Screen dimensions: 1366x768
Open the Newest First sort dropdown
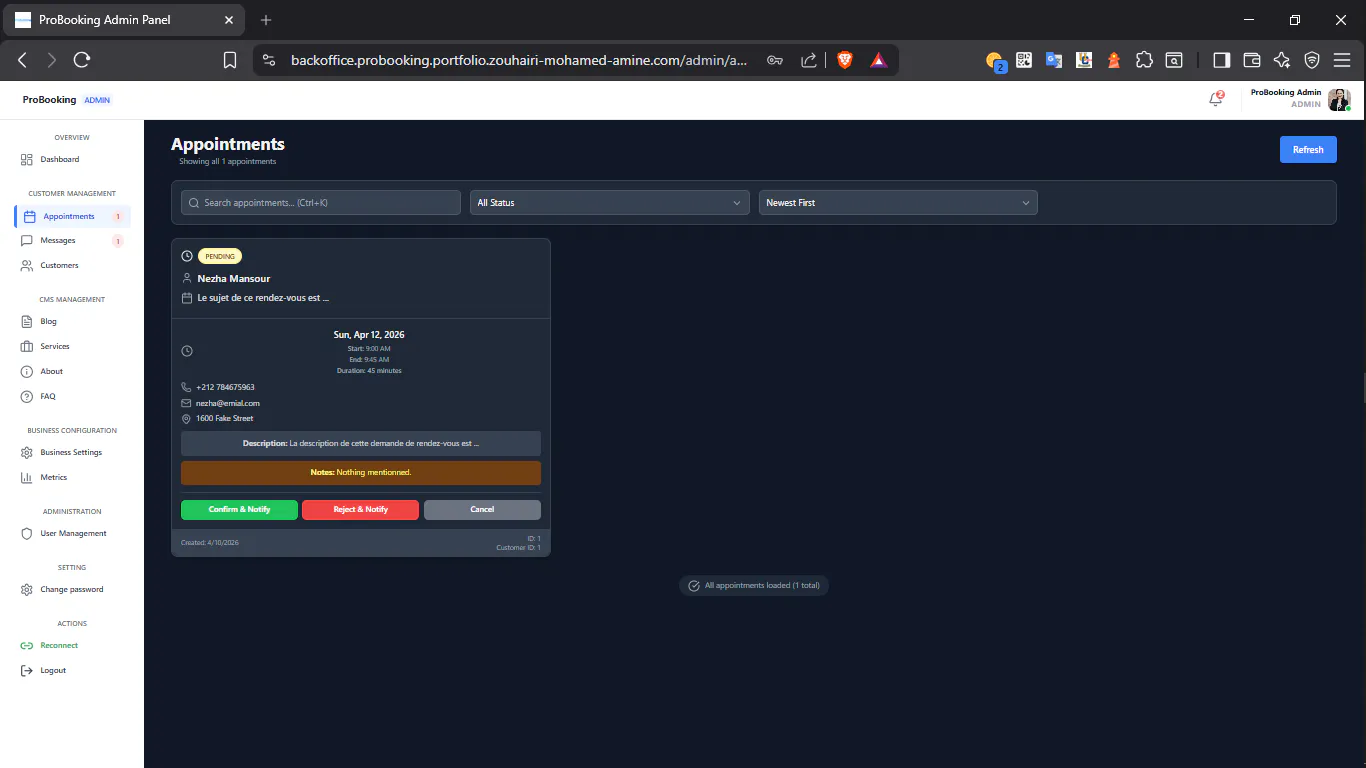point(898,203)
